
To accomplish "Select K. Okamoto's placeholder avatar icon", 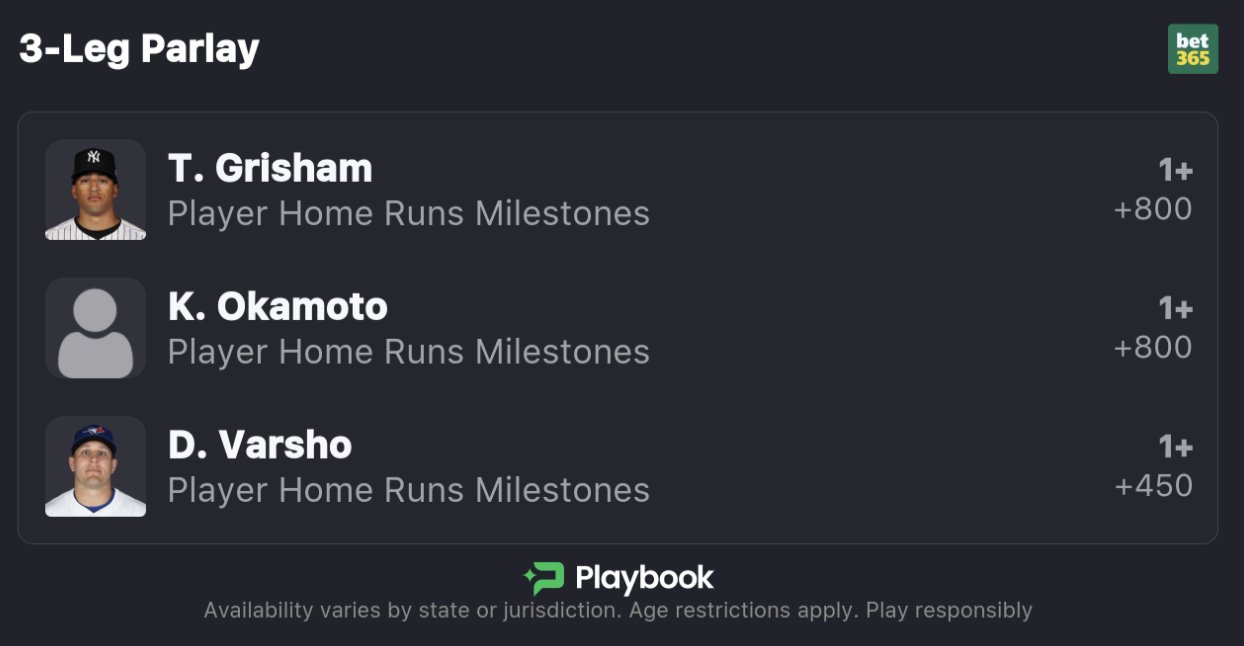I will pyautogui.click(x=96, y=328).
